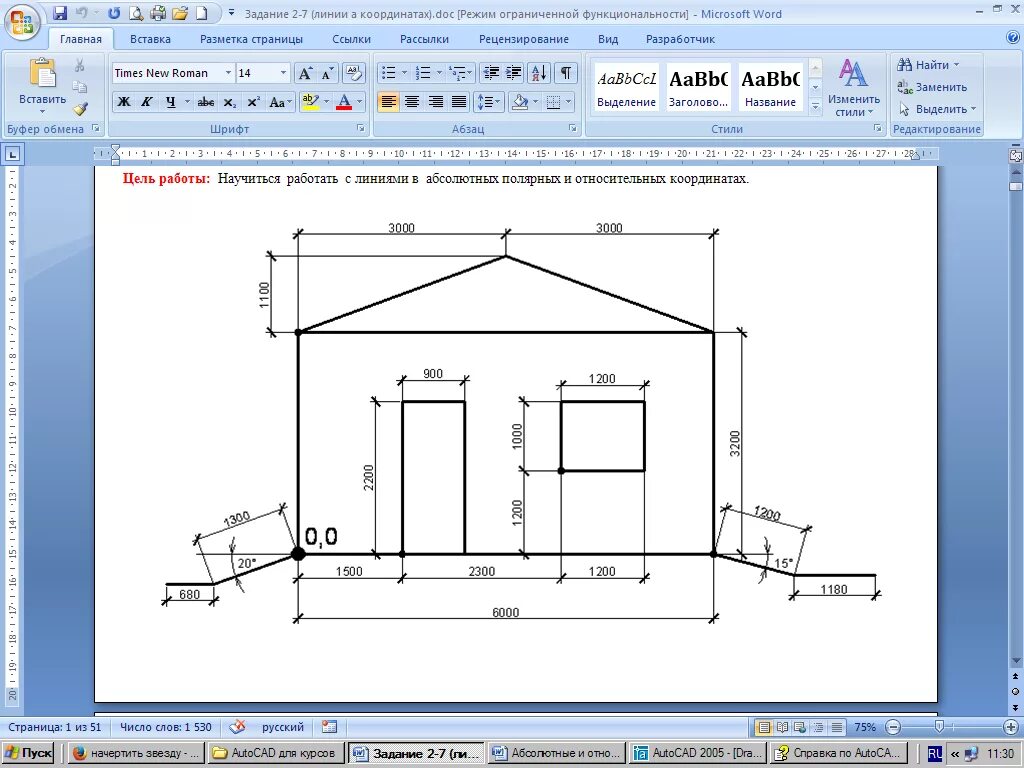
Task: Open Print Preview from quick access toolbar
Action: coord(136,12)
